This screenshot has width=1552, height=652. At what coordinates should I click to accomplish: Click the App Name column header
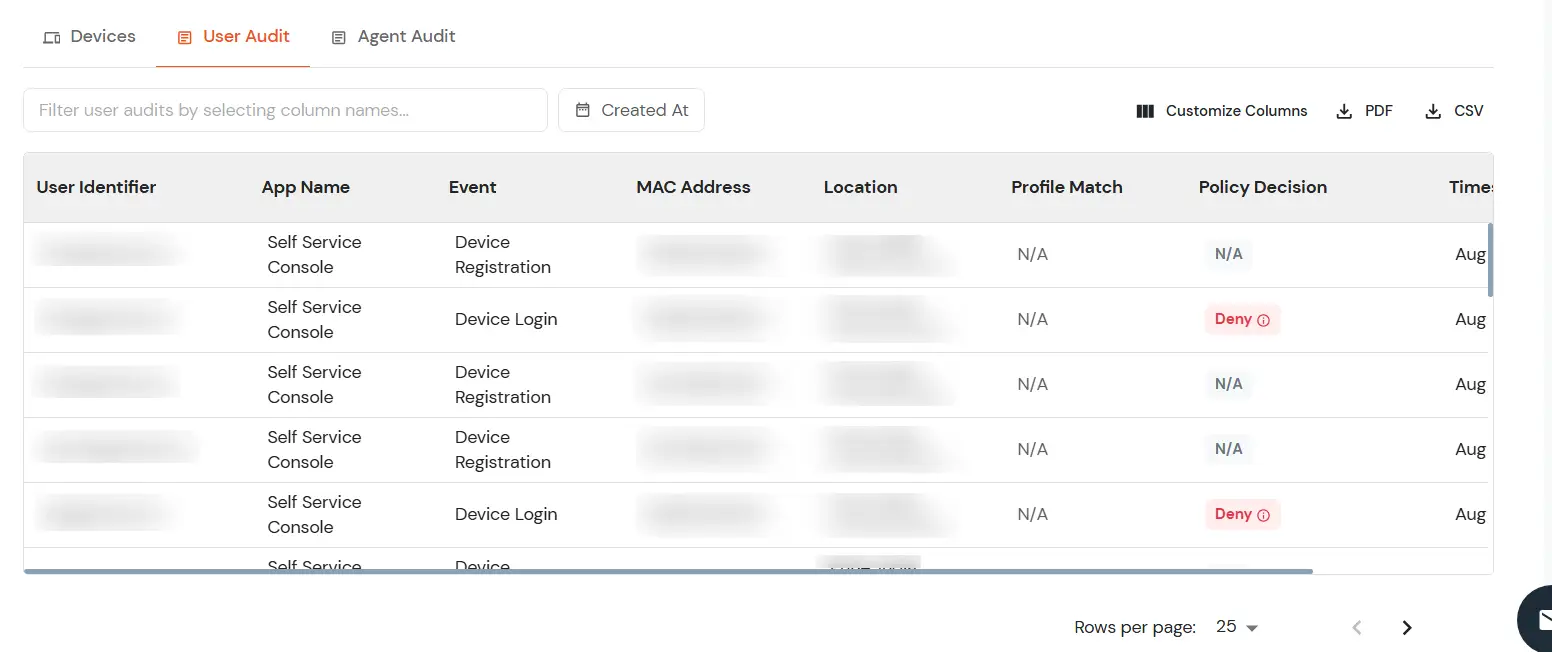pyautogui.click(x=306, y=187)
